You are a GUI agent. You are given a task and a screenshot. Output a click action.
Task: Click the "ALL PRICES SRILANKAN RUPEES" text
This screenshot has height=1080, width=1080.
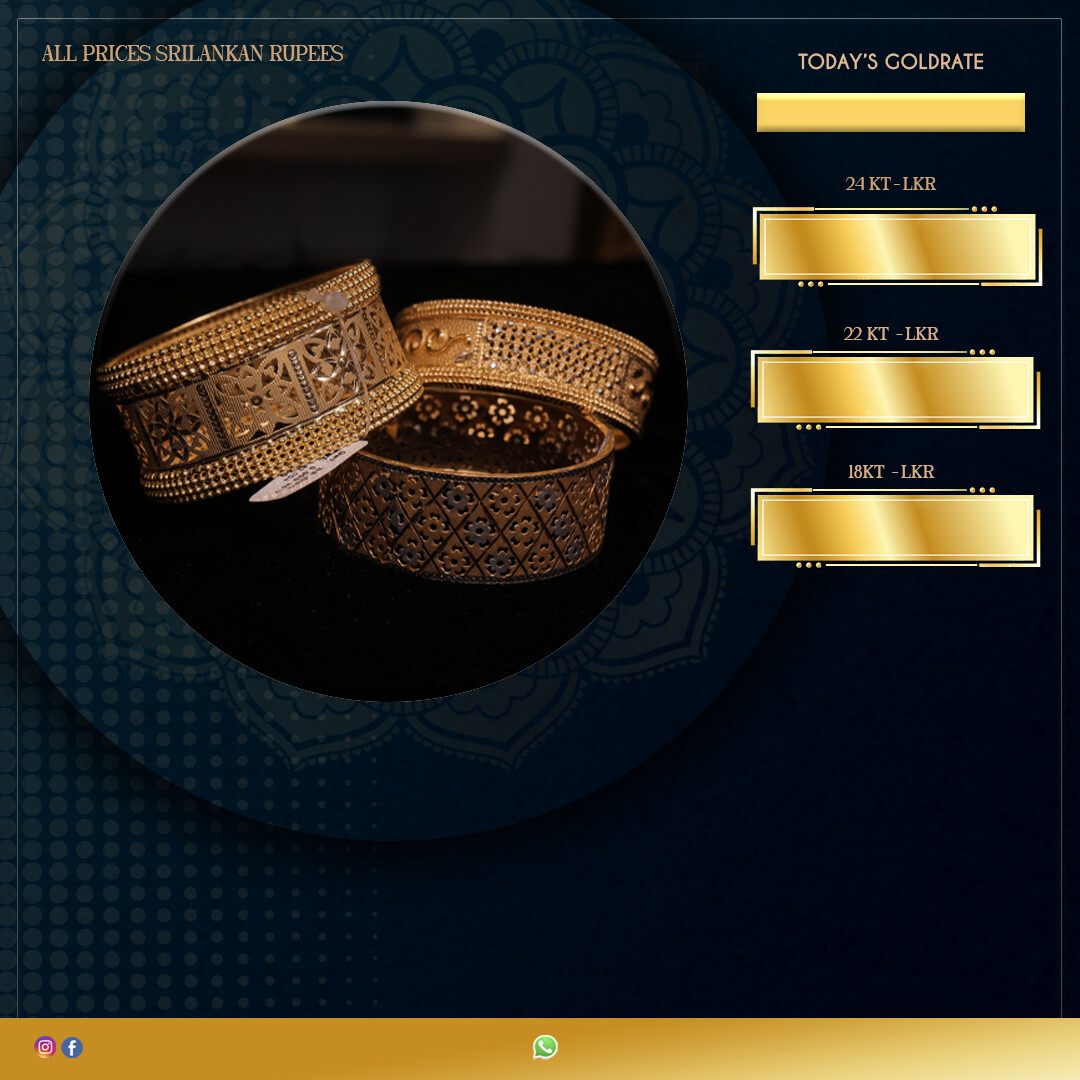[x=192, y=53]
